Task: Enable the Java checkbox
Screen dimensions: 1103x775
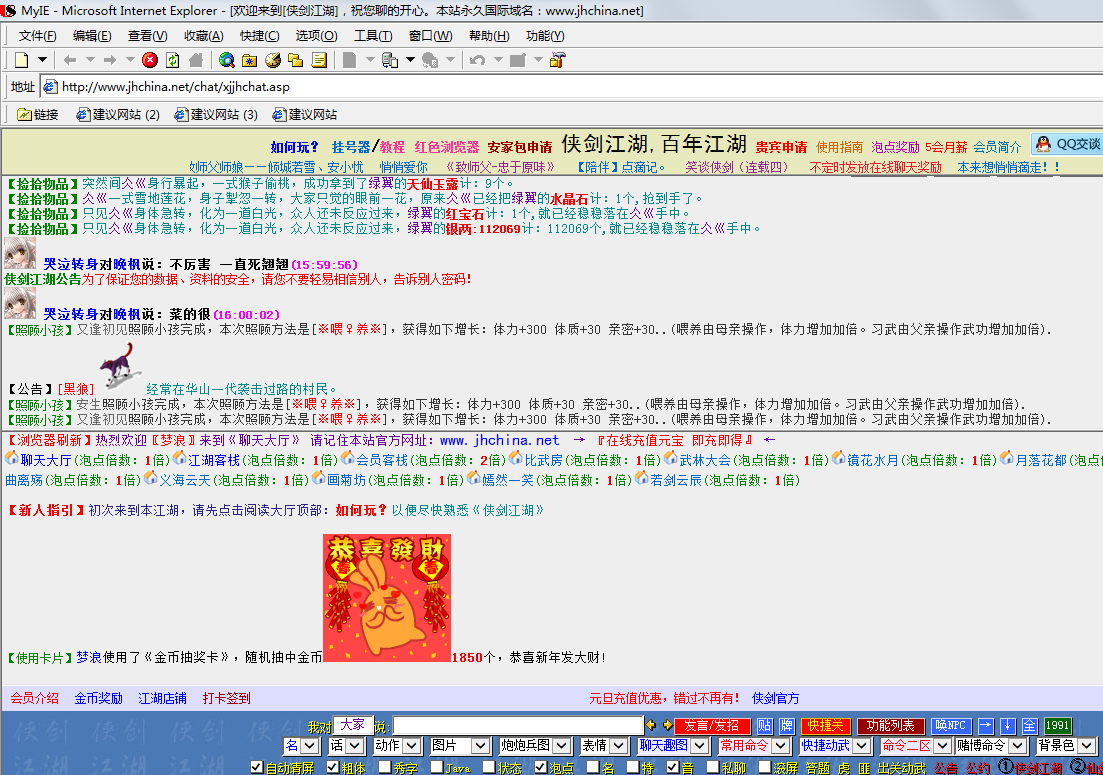Action: point(437,767)
